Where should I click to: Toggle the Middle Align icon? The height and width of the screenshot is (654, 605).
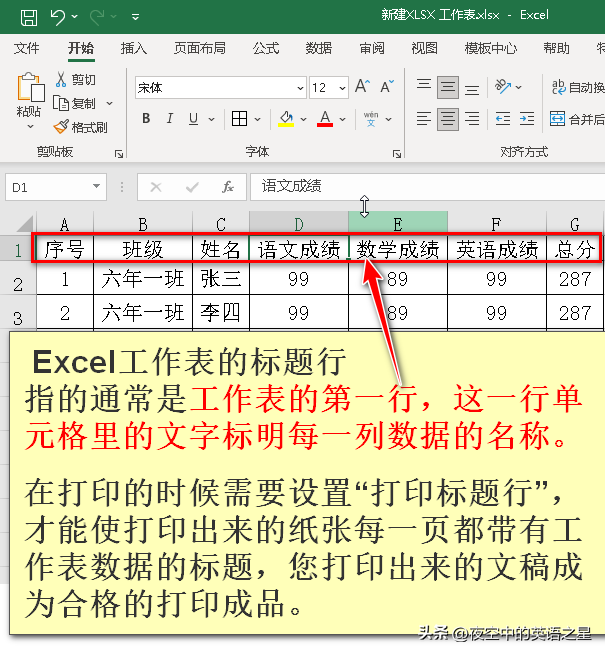pyautogui.click(x=448, y=87)
